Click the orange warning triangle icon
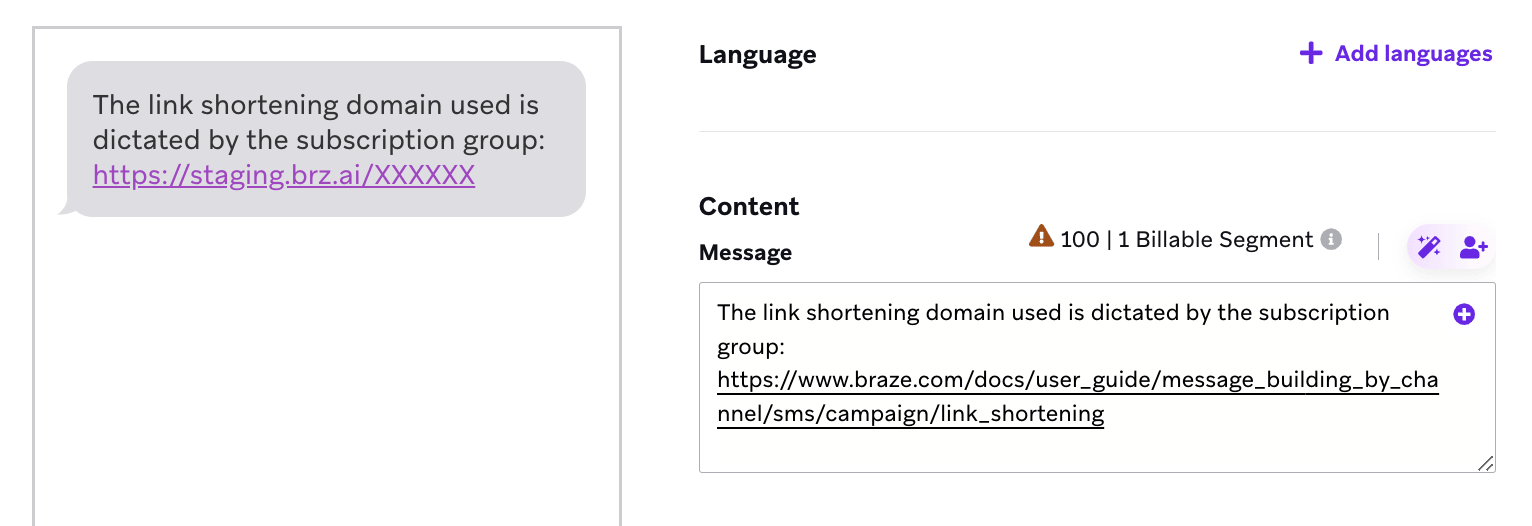 pyautogui.click(x=1041, y=237)
